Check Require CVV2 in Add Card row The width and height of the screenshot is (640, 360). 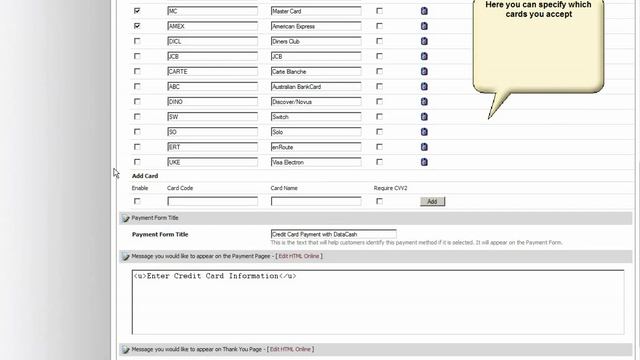380,201
